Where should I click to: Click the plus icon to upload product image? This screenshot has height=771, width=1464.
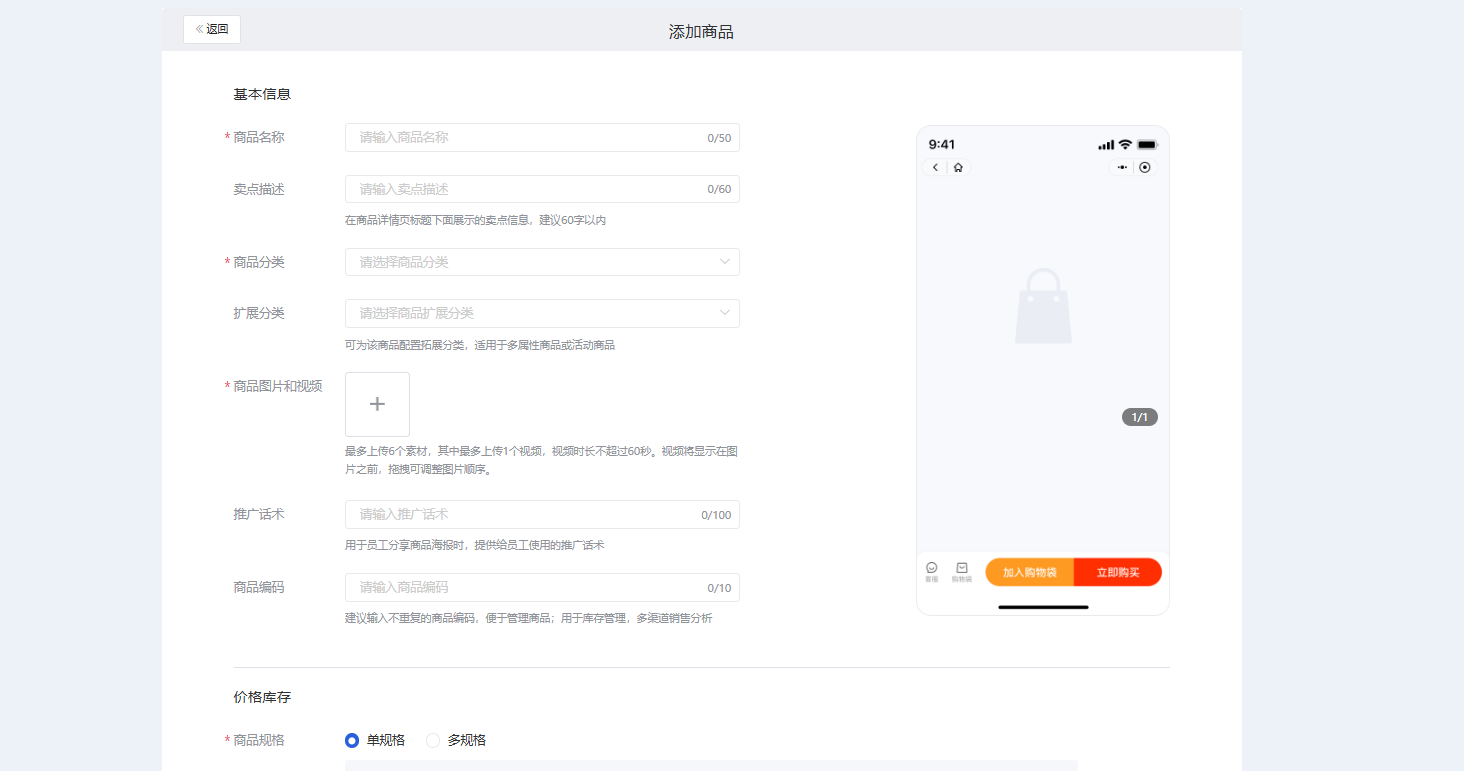(377, 404)
